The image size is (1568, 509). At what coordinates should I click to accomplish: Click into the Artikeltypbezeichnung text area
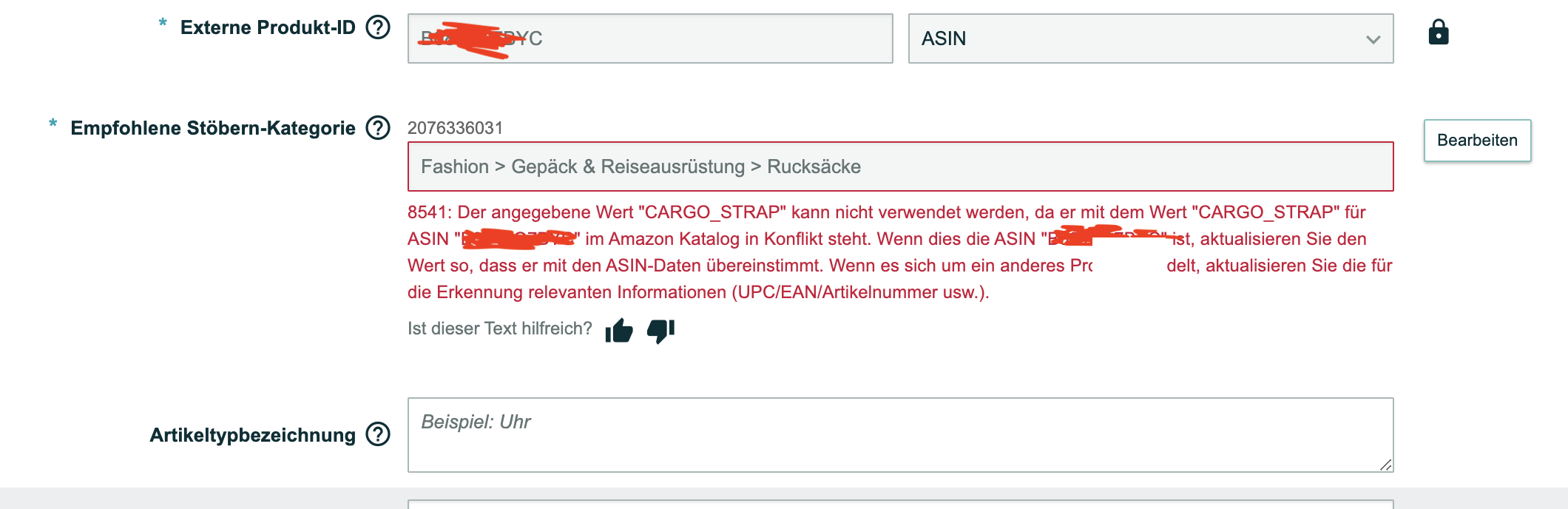click(900, 435)
